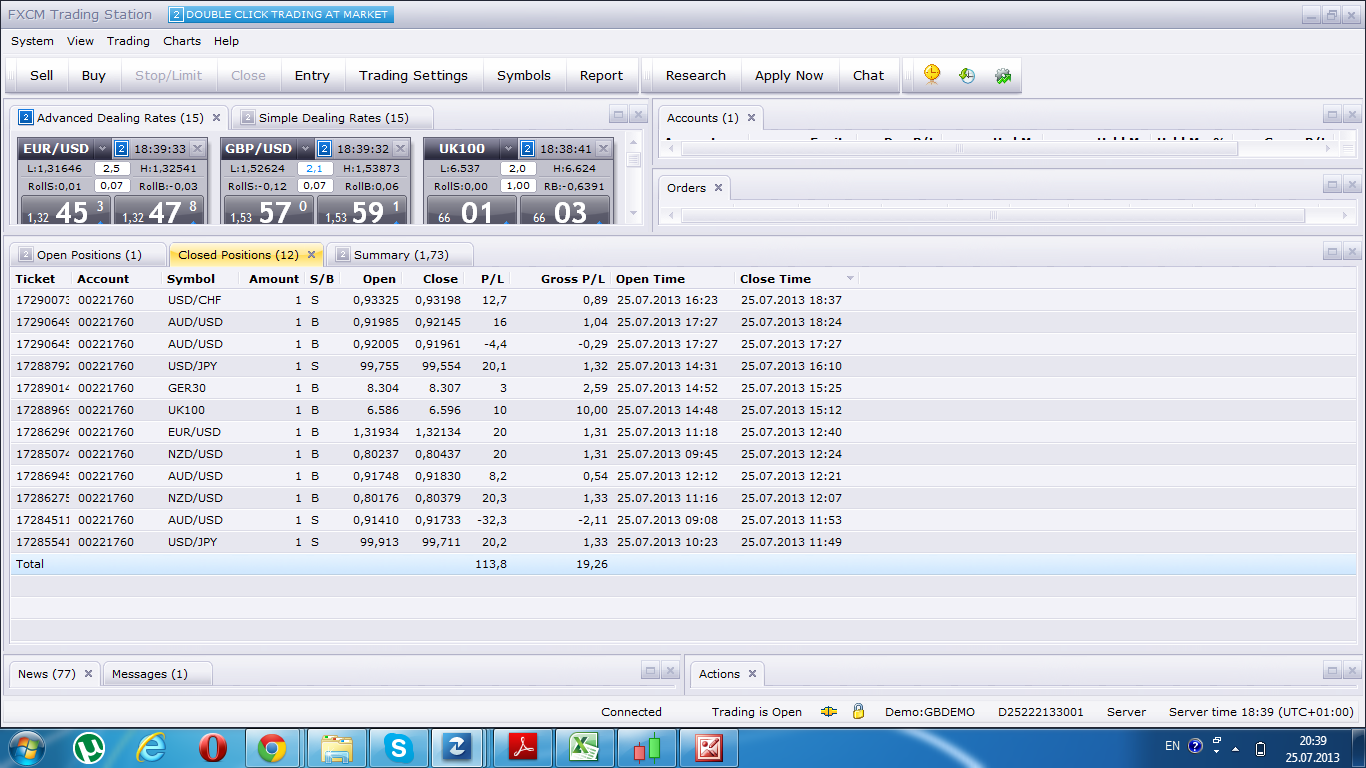Open Research from the toolbar
The height and width of the screenshot is (768, 1366).
(x=696, y=75)
